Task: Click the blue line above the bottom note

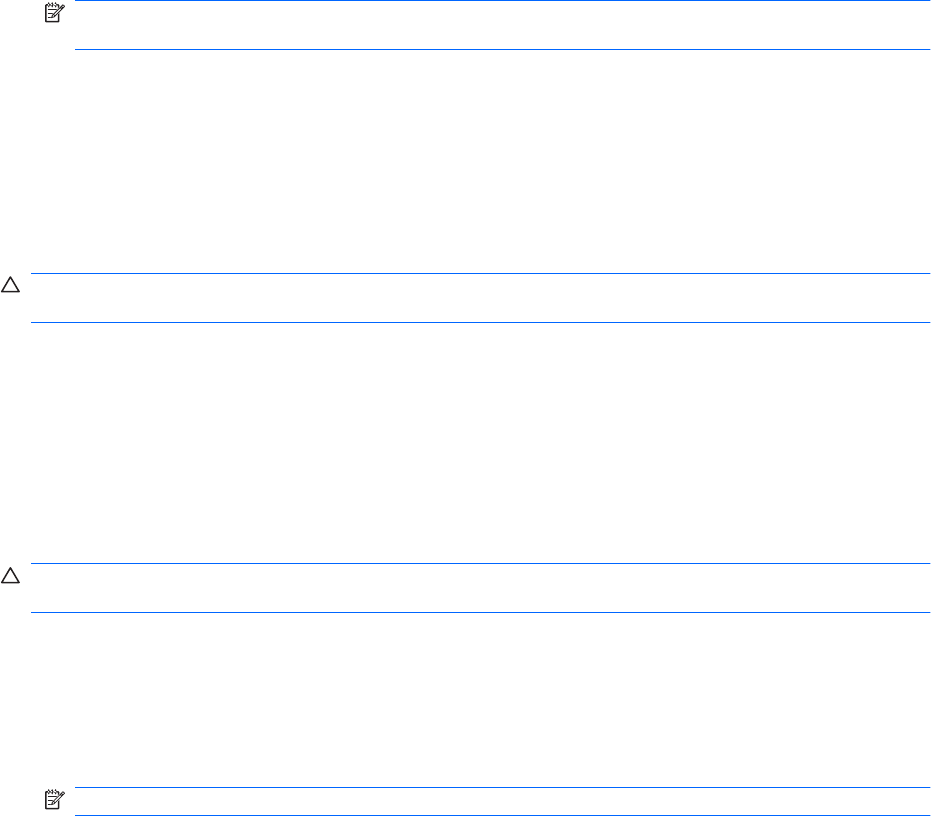Action: [502, 787]
